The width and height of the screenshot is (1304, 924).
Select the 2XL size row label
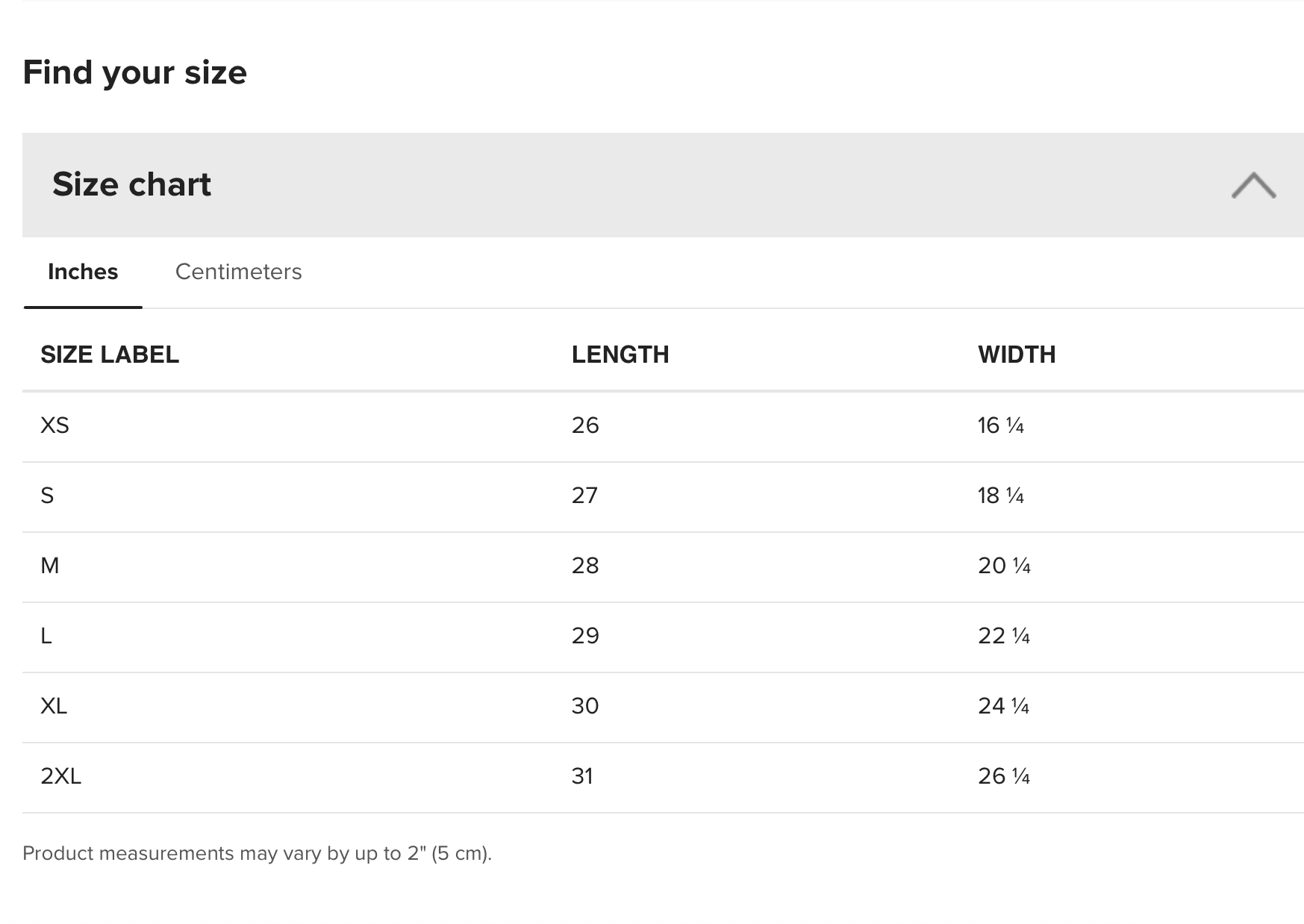tap(60, 776)
